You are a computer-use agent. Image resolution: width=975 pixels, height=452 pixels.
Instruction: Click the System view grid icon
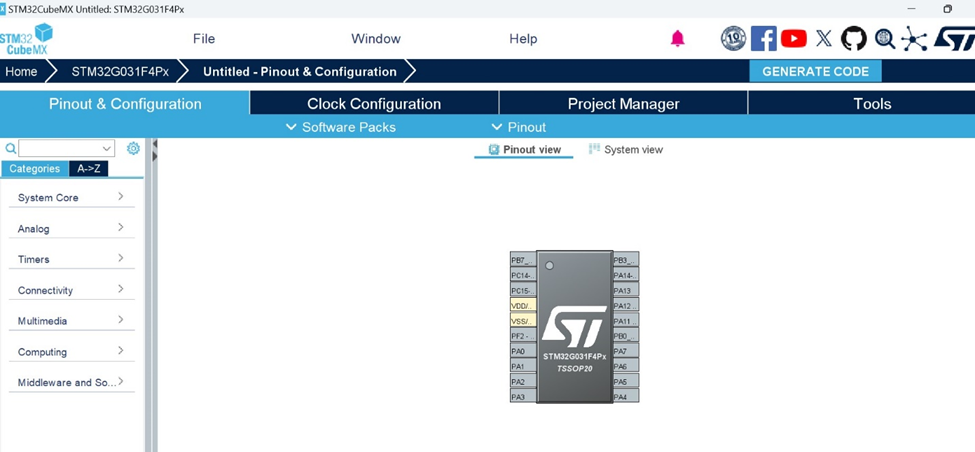coord(594,149)
